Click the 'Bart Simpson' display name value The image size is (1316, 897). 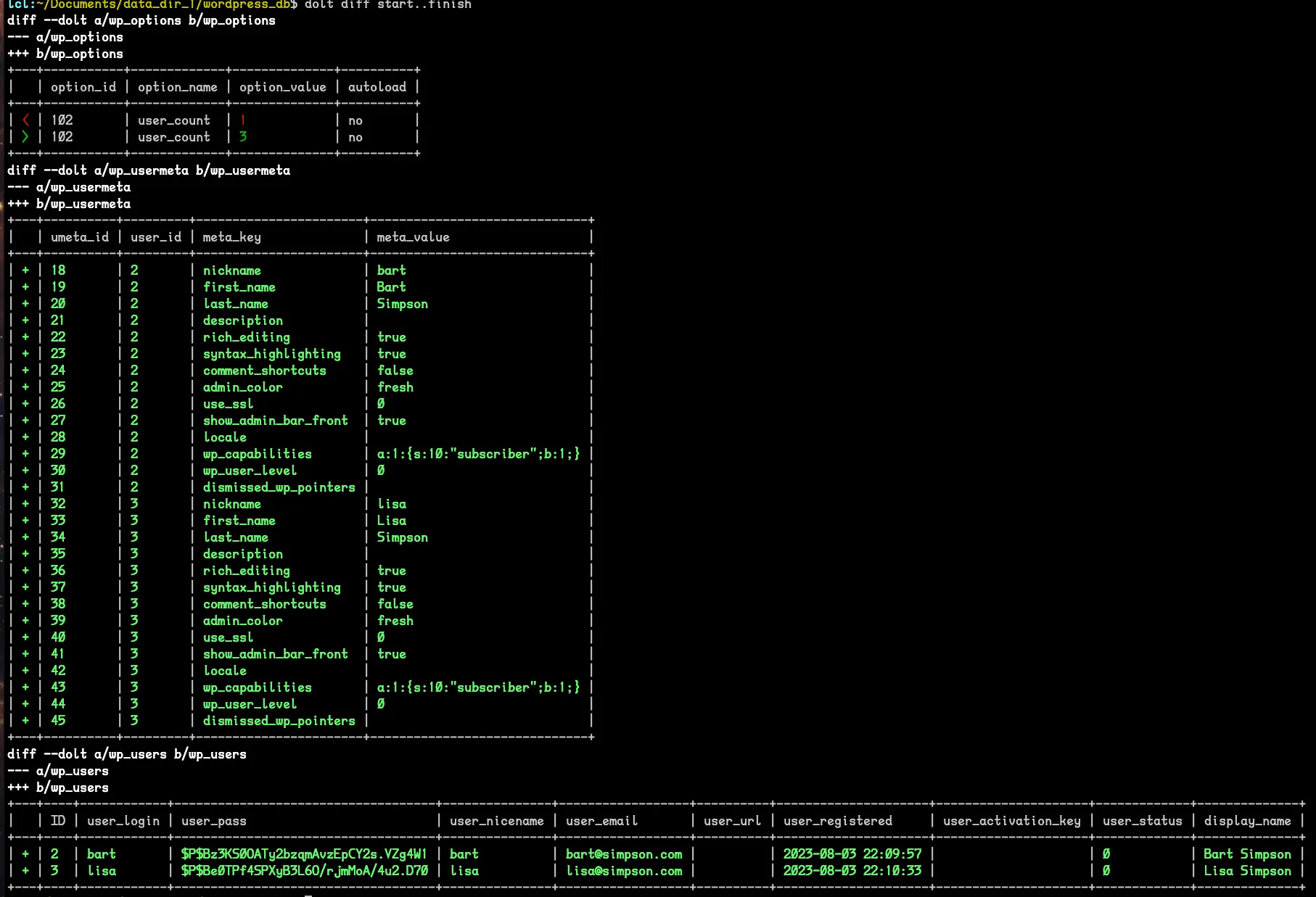point(1247,854)
